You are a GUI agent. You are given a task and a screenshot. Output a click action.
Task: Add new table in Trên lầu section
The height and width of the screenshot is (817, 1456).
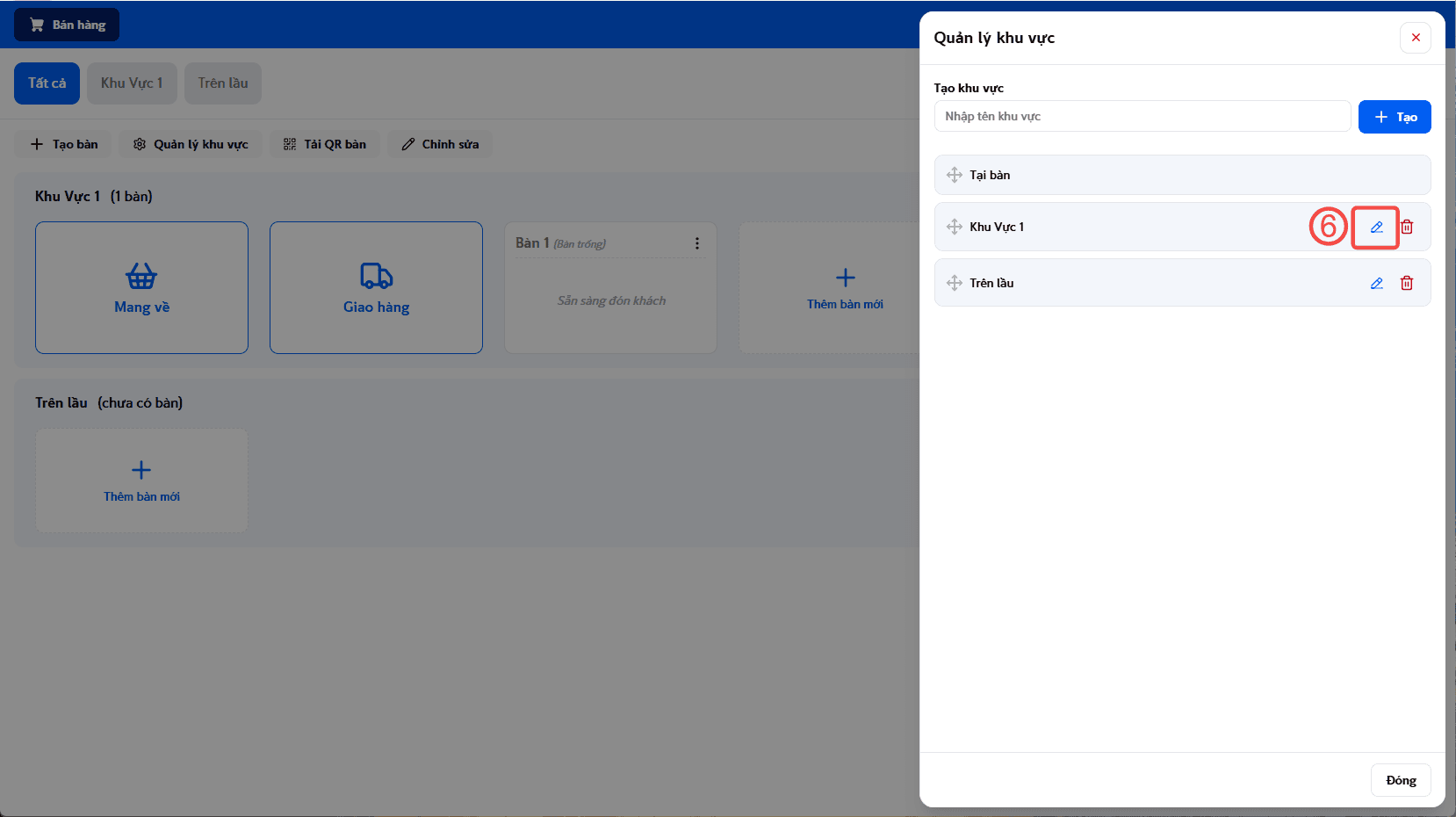141,480
